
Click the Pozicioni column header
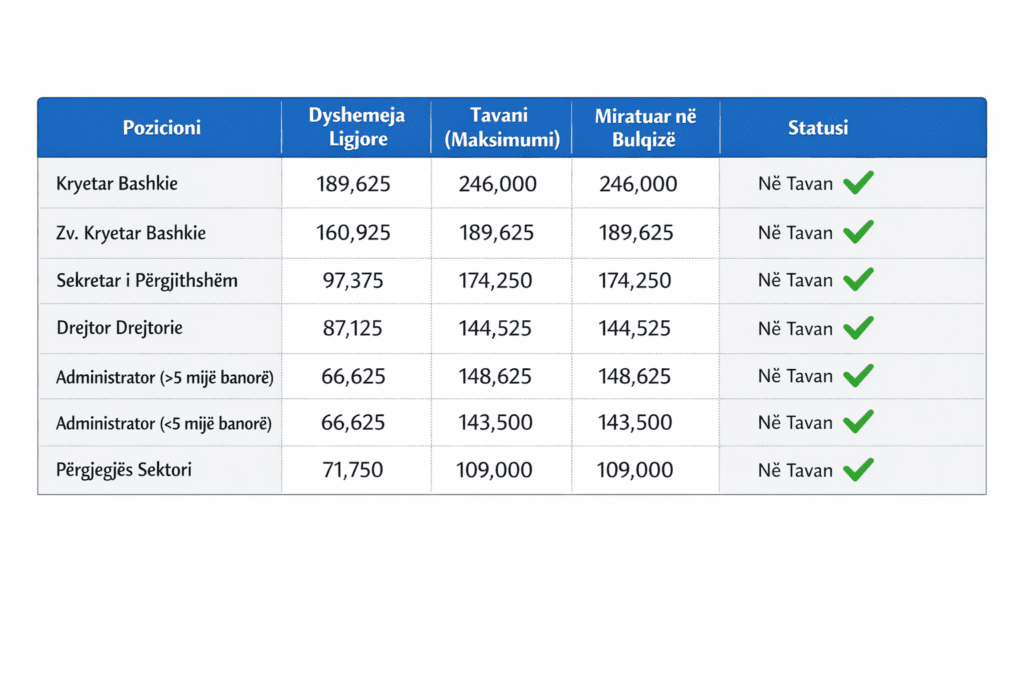tap(161, 128)
